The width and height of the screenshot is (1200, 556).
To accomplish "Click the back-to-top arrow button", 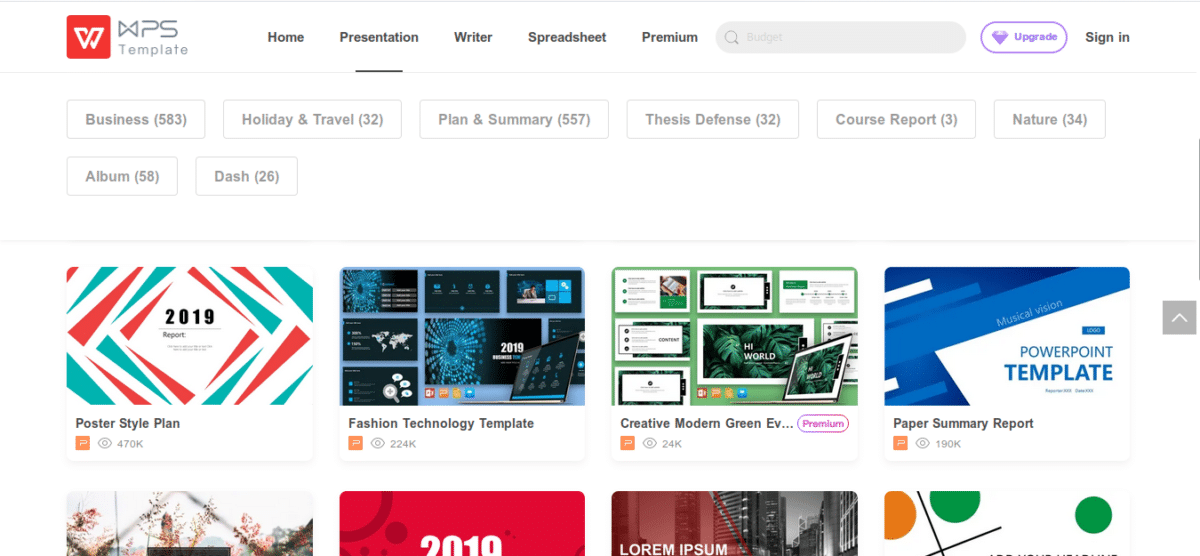I will 1179,317.
